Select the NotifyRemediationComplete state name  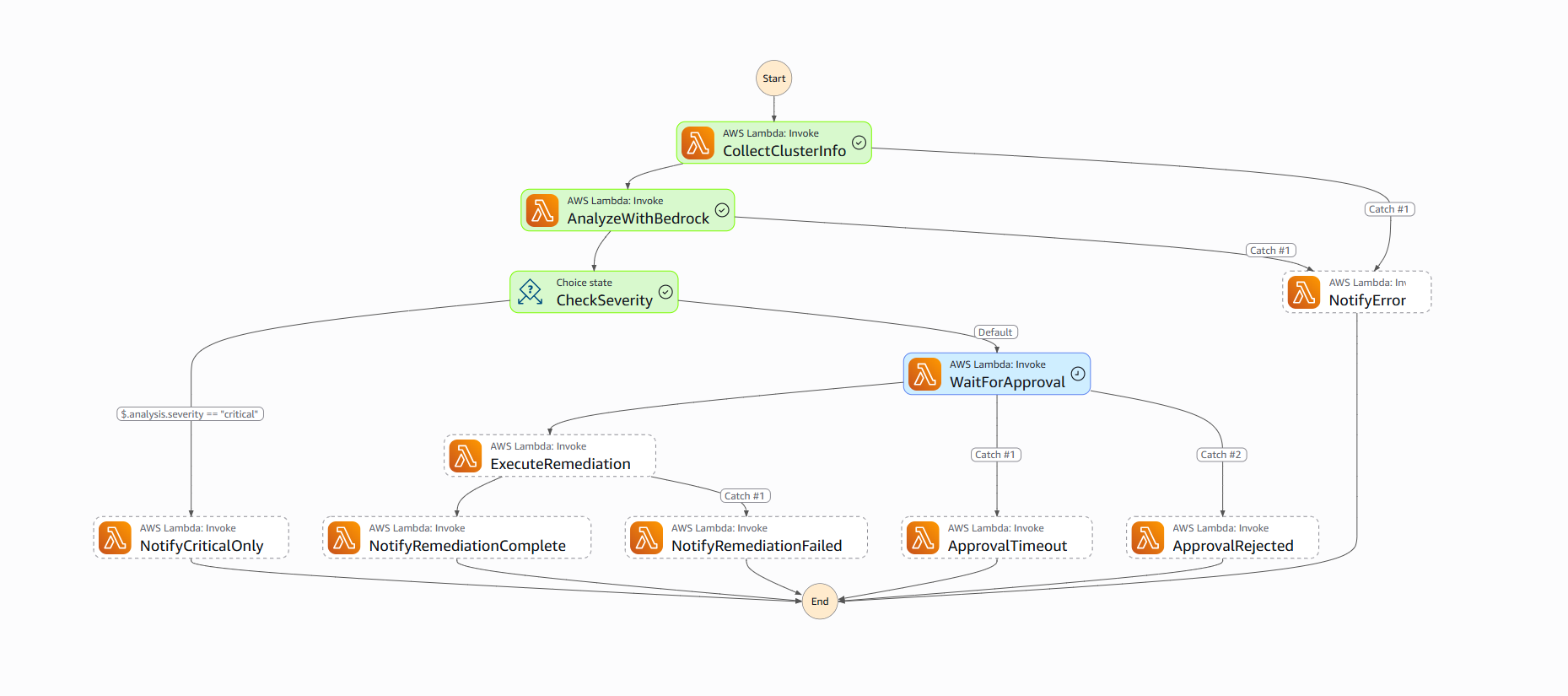[467, 546]
